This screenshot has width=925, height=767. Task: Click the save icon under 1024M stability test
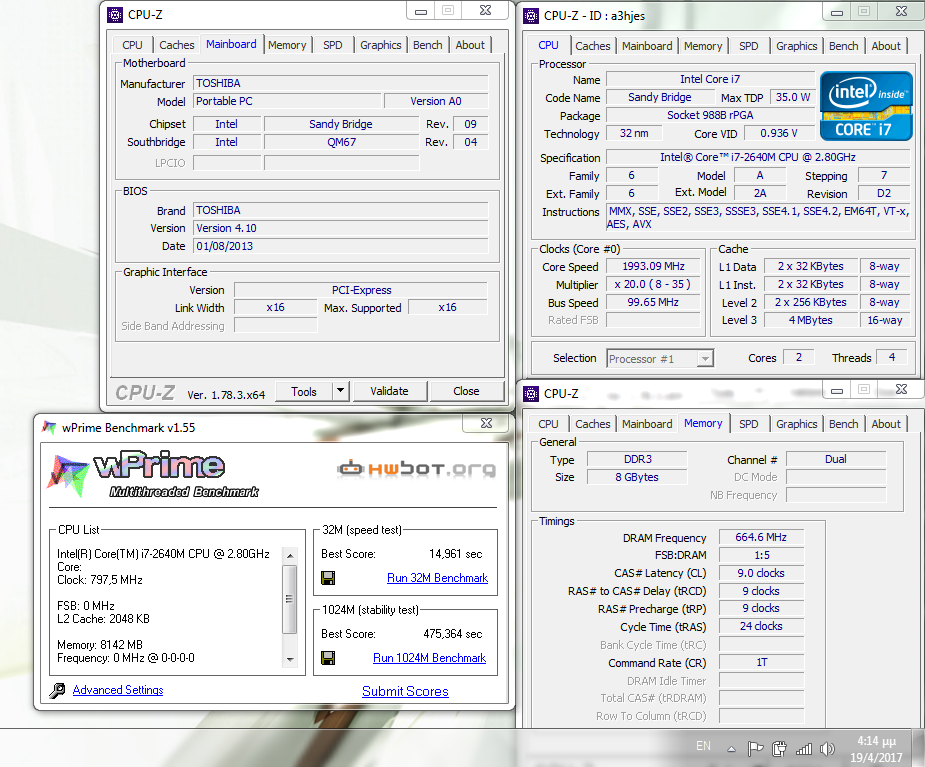328,658
